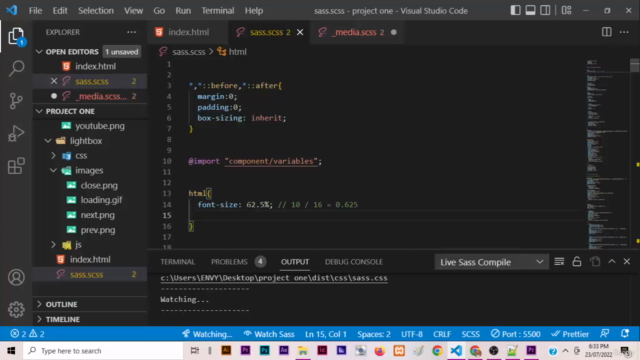Open the File menu
Image resolution: width=640 pixels, height=360 pixels.
pos(36,11)
